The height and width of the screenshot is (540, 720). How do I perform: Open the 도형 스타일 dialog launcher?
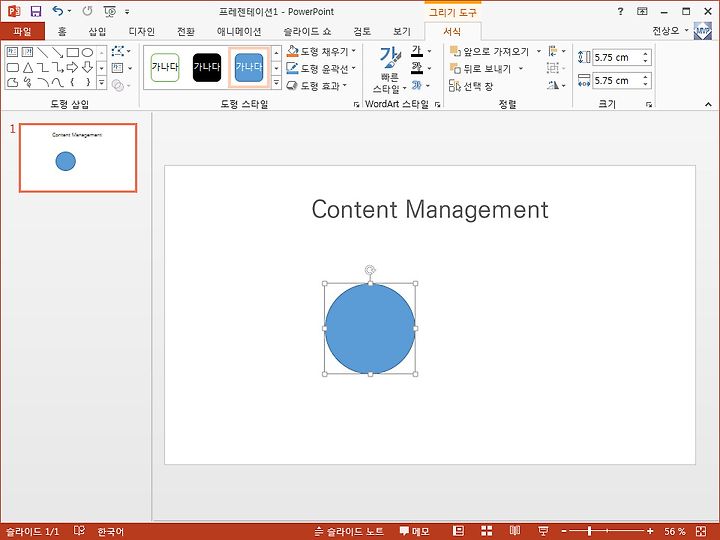[x=356, y=105]
